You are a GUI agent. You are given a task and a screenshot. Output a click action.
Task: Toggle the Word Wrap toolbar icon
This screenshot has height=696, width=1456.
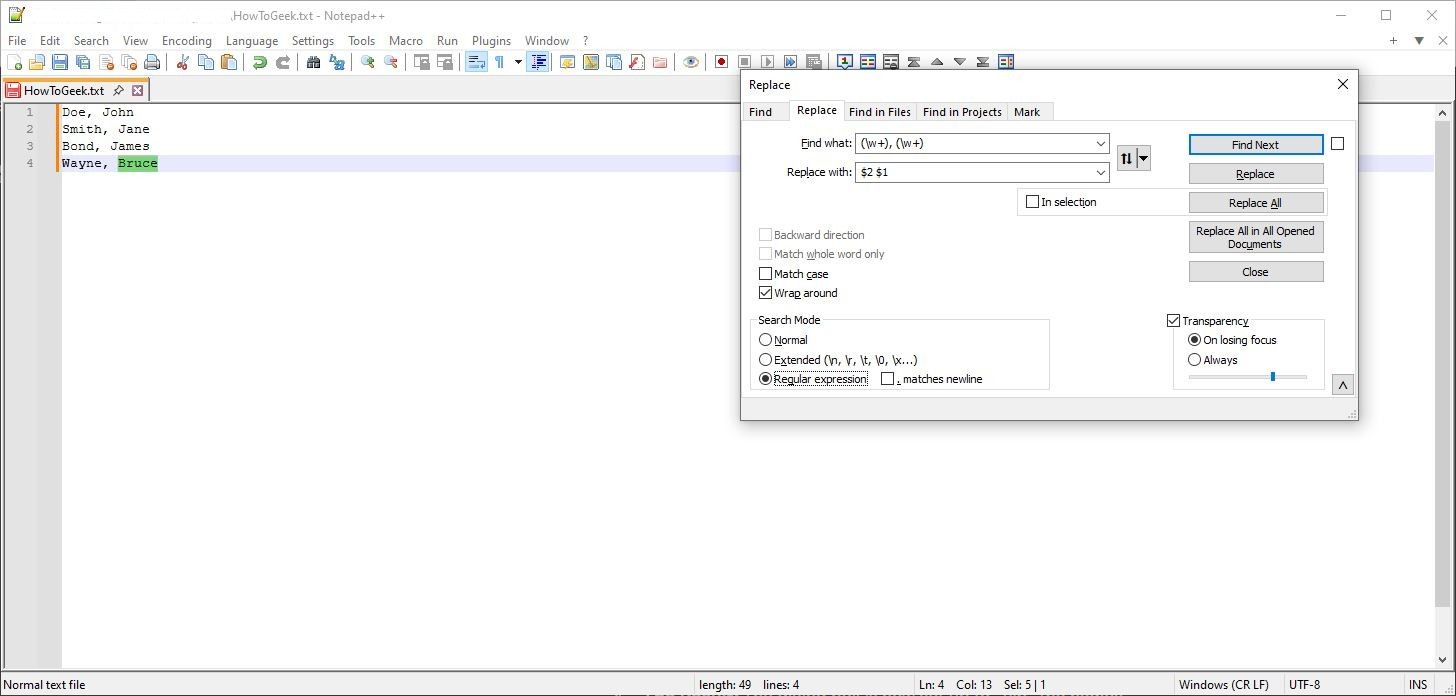[x=476, y=62]
